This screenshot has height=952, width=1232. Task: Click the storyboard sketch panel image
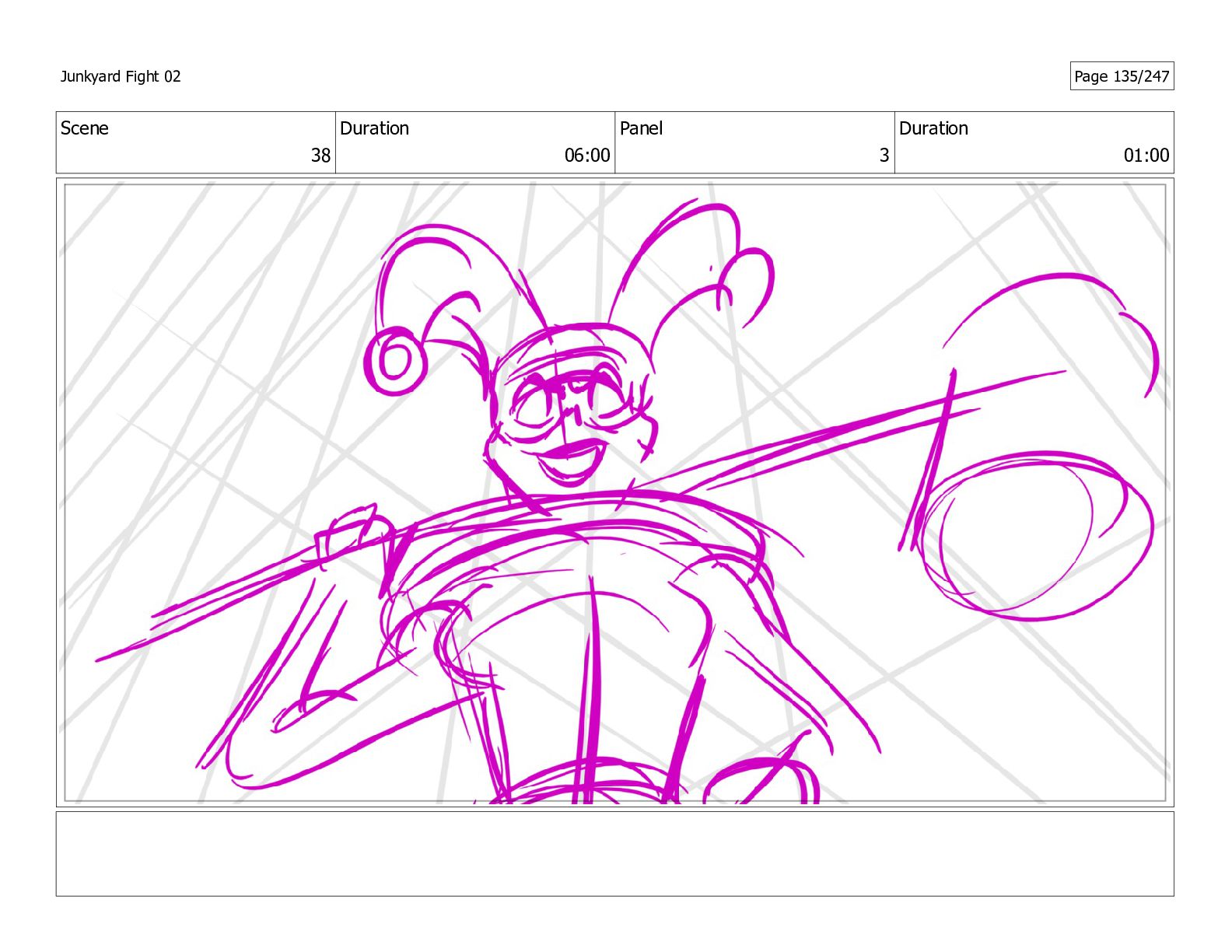pyautogui.click(x=614, y=492)
